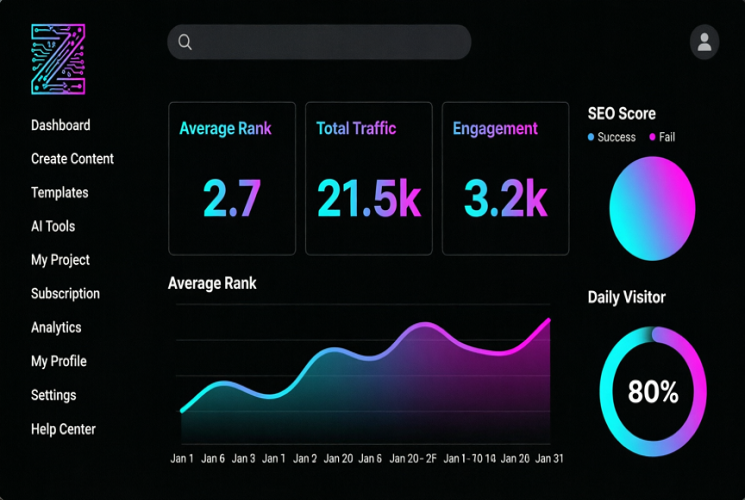The image size is (745, 500).
Task: Click the Daily Visitor 80% ring
Action: tap(653, 392)
